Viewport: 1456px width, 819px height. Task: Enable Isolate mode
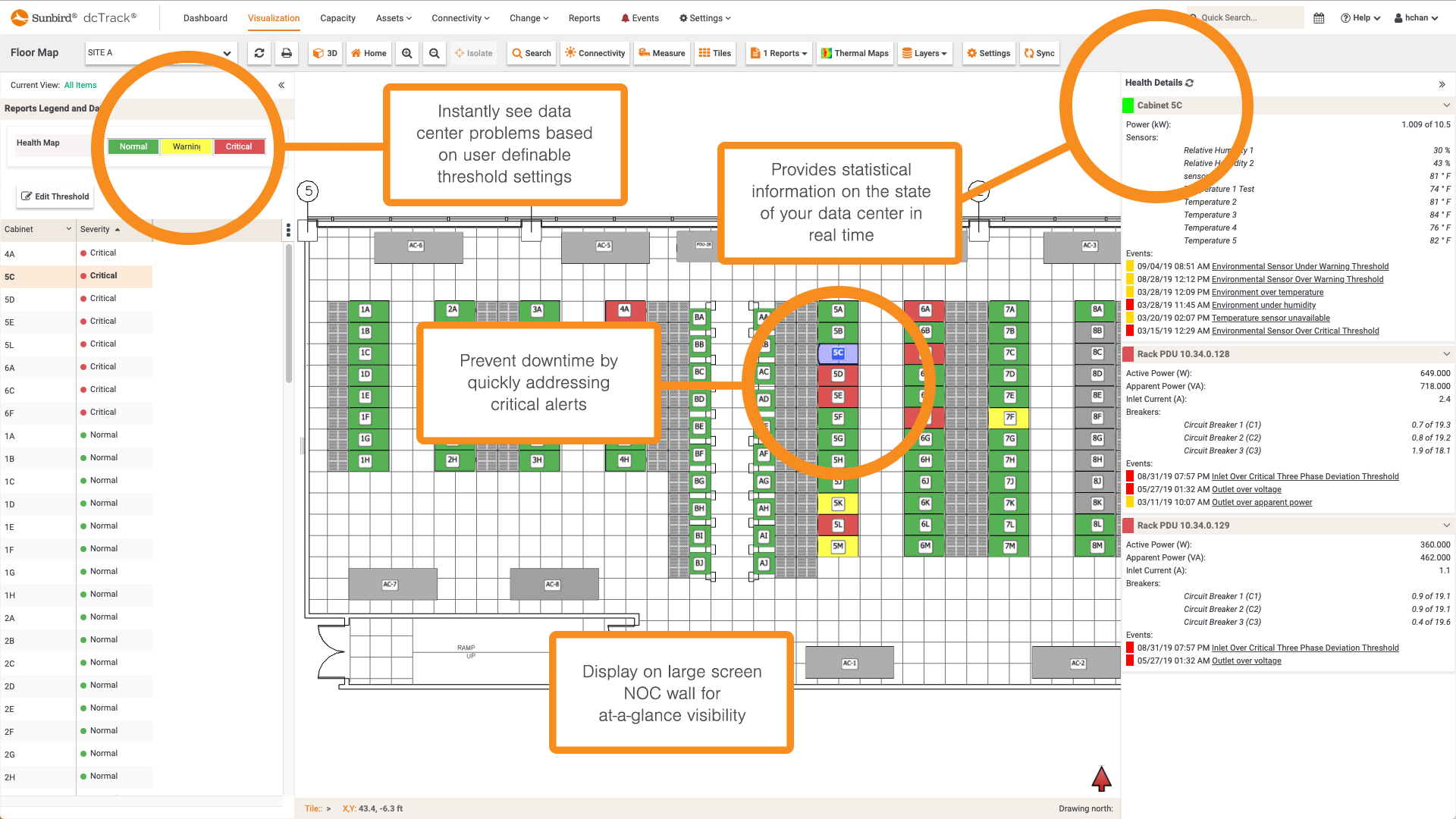(x=474, y=53)
